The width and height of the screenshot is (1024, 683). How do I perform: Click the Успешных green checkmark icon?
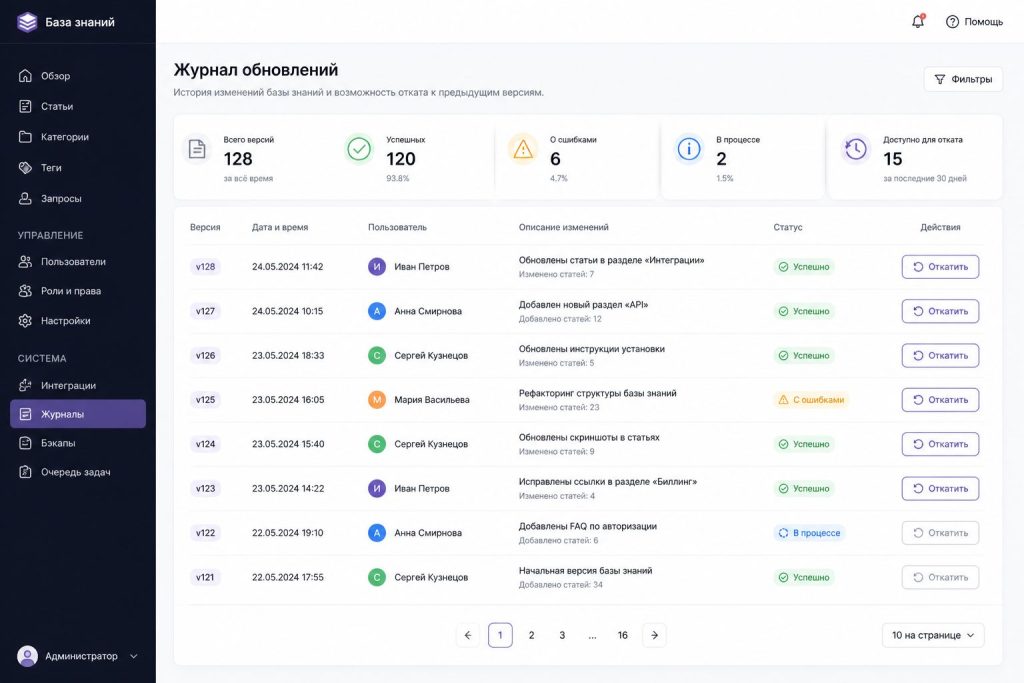tap(359, 149)
